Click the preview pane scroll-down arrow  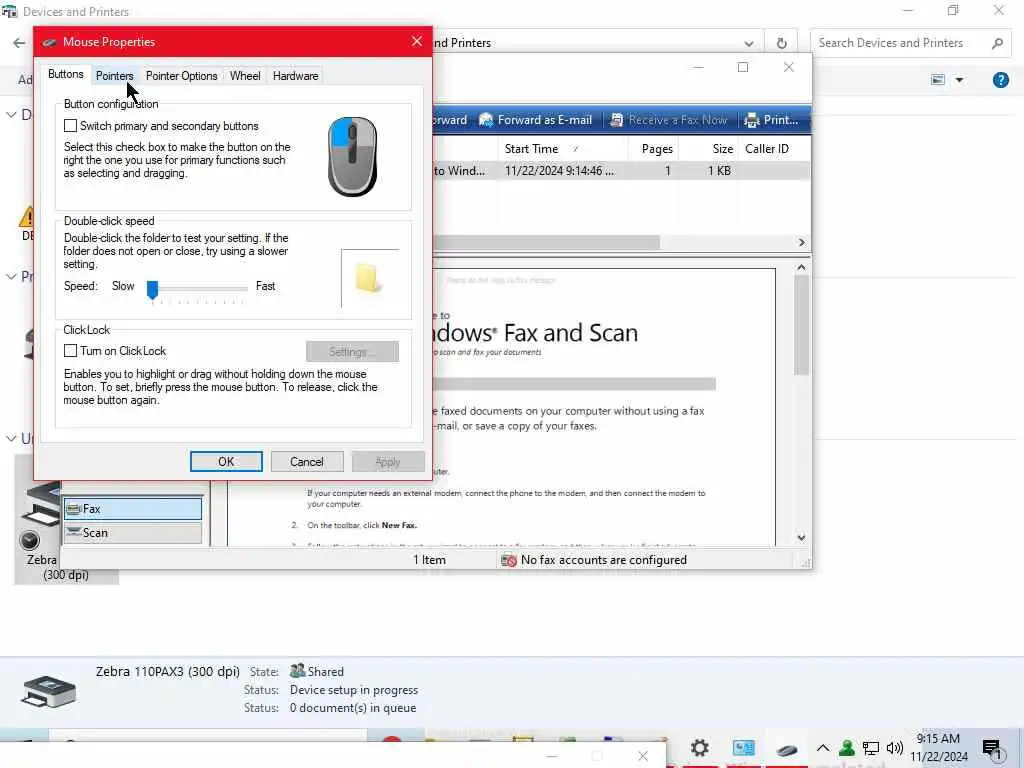(801, 538)
